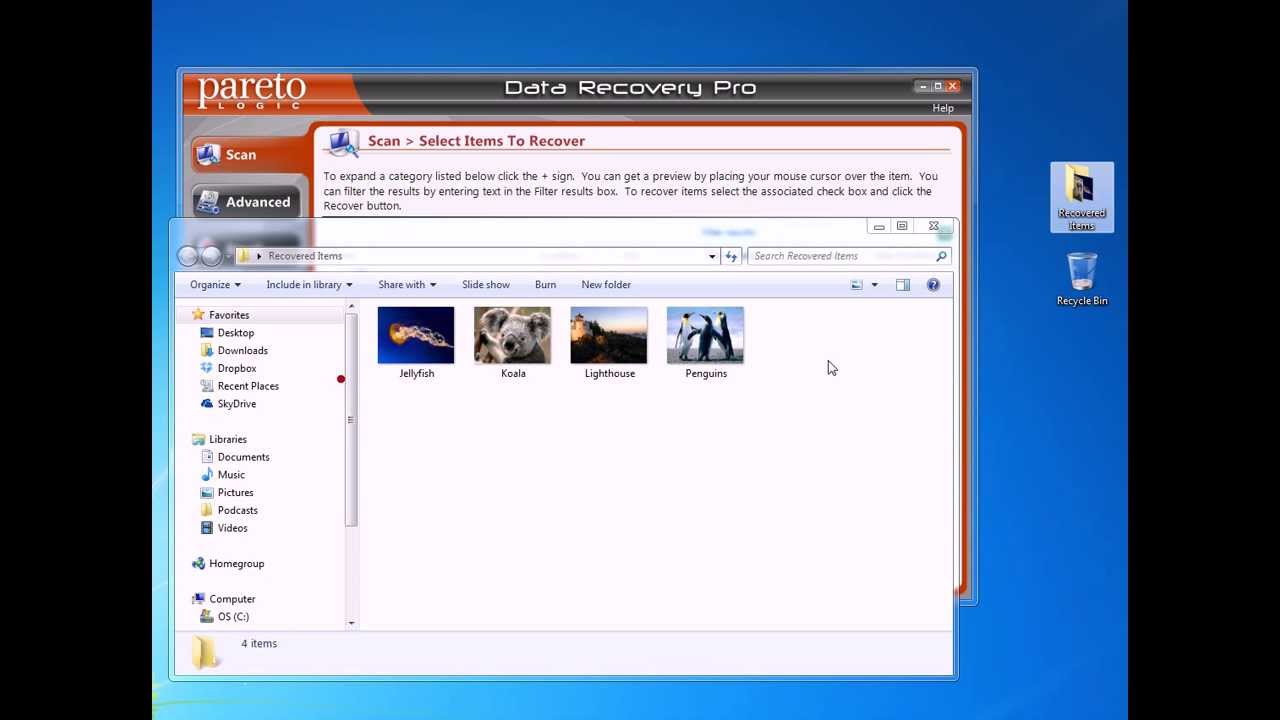This screenshot has height=720, width=1280.
Task: Maximize the Recovered Items Explorer window
Action: [902, 227]
